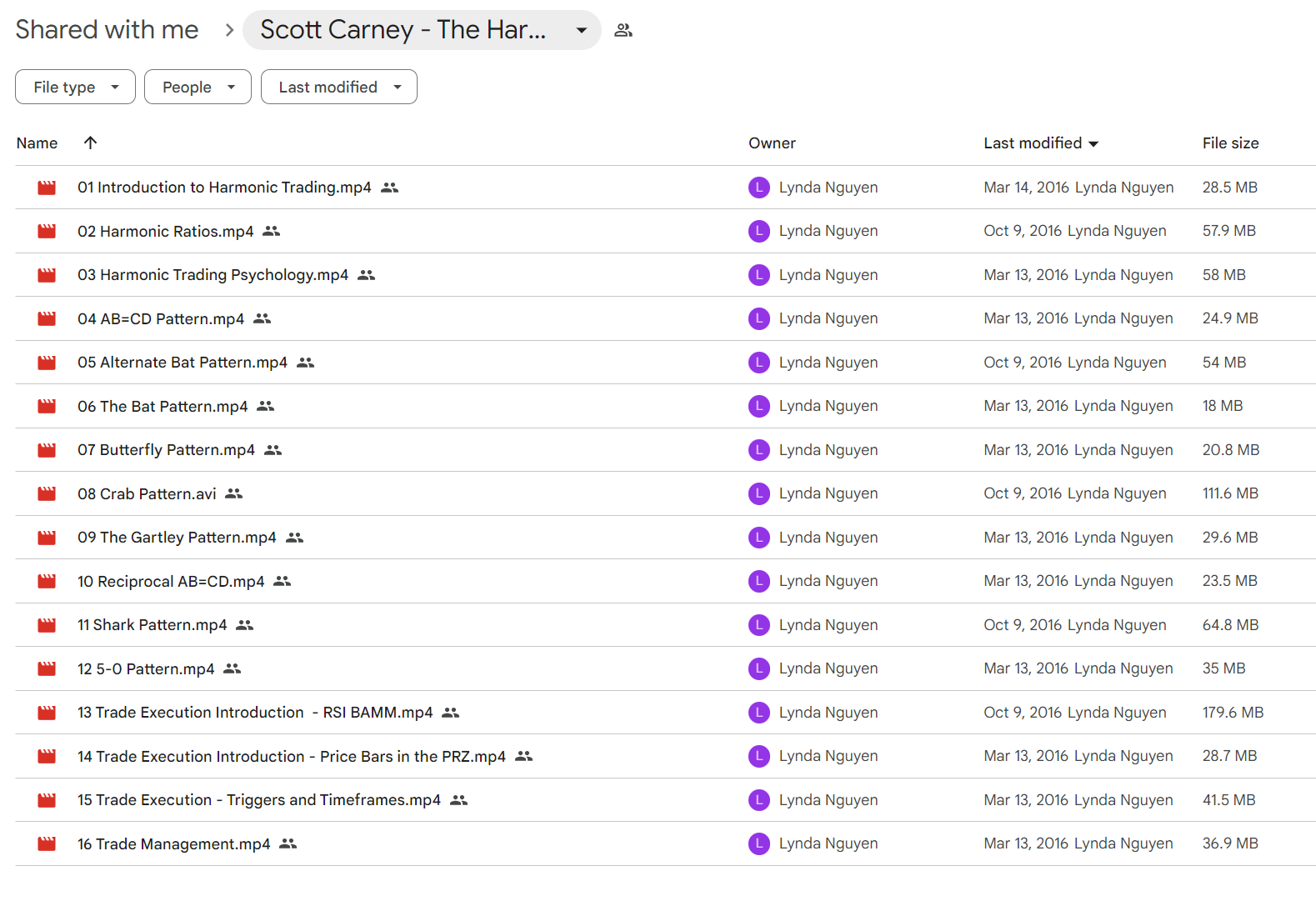Open the Scott Carney folder dropdown menu
1316x901 pixels.
coord(422,30)
